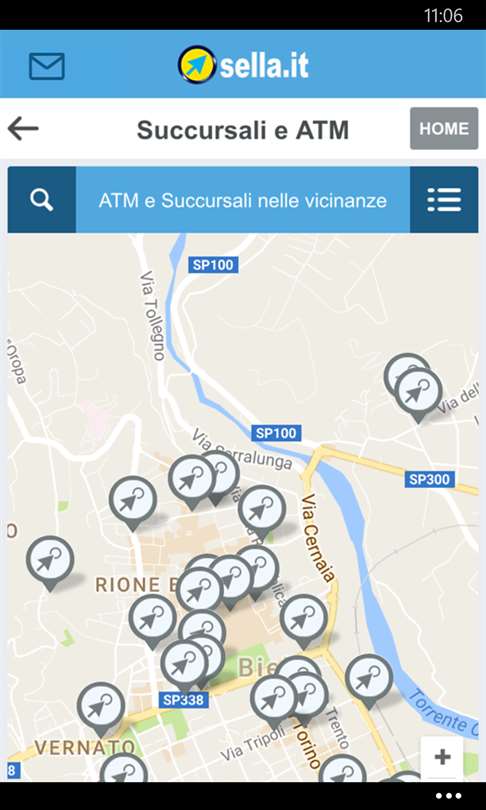Image resolution: width=486 pixels, height=810 pixels.
Task: Tap the upper SP100 road badge
Action: (x=213, y=265)
